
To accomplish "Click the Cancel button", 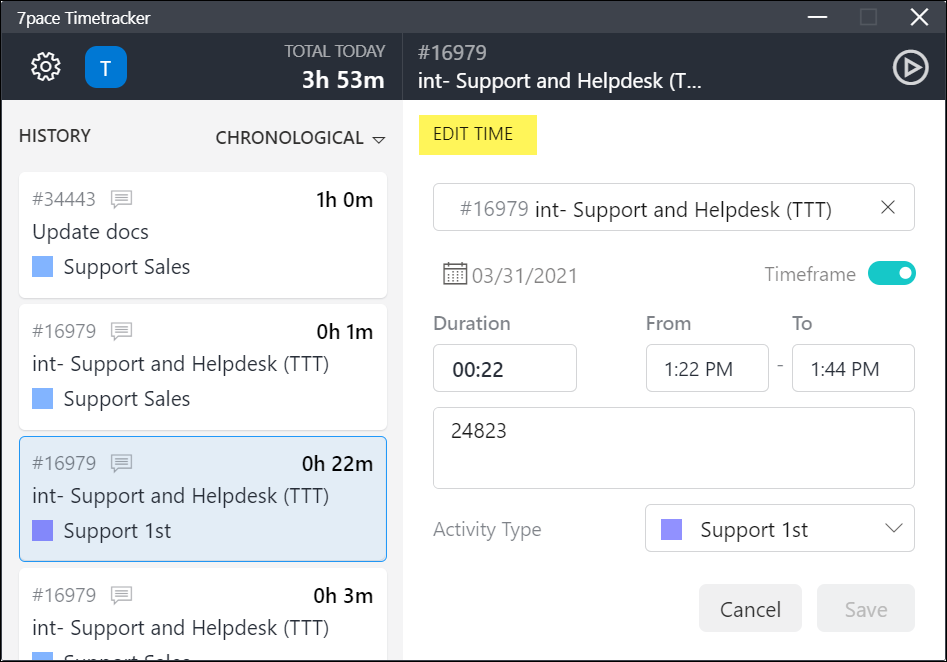I will click(750, 608).
